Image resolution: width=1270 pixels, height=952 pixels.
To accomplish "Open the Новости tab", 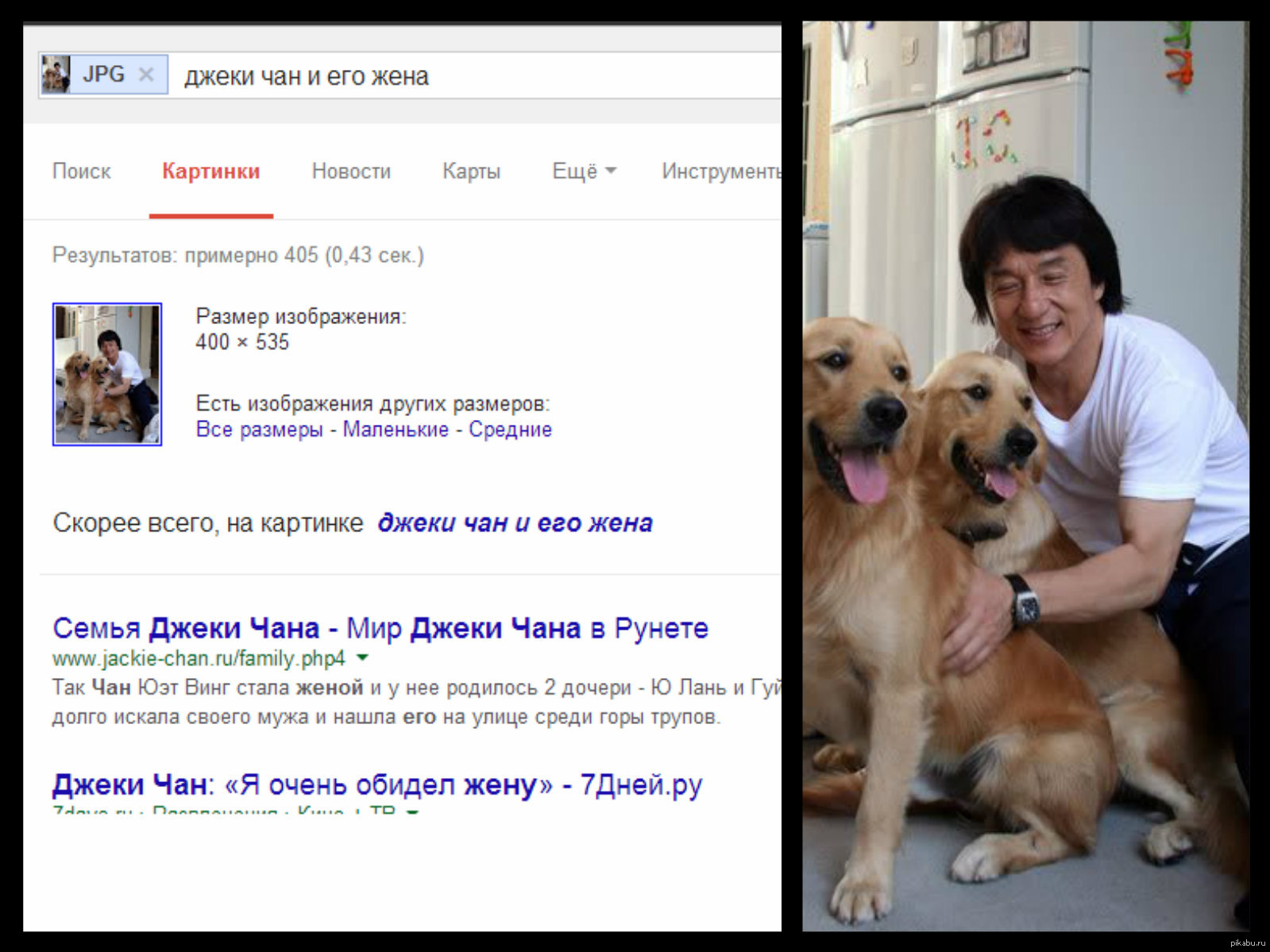I will point(351,172).
